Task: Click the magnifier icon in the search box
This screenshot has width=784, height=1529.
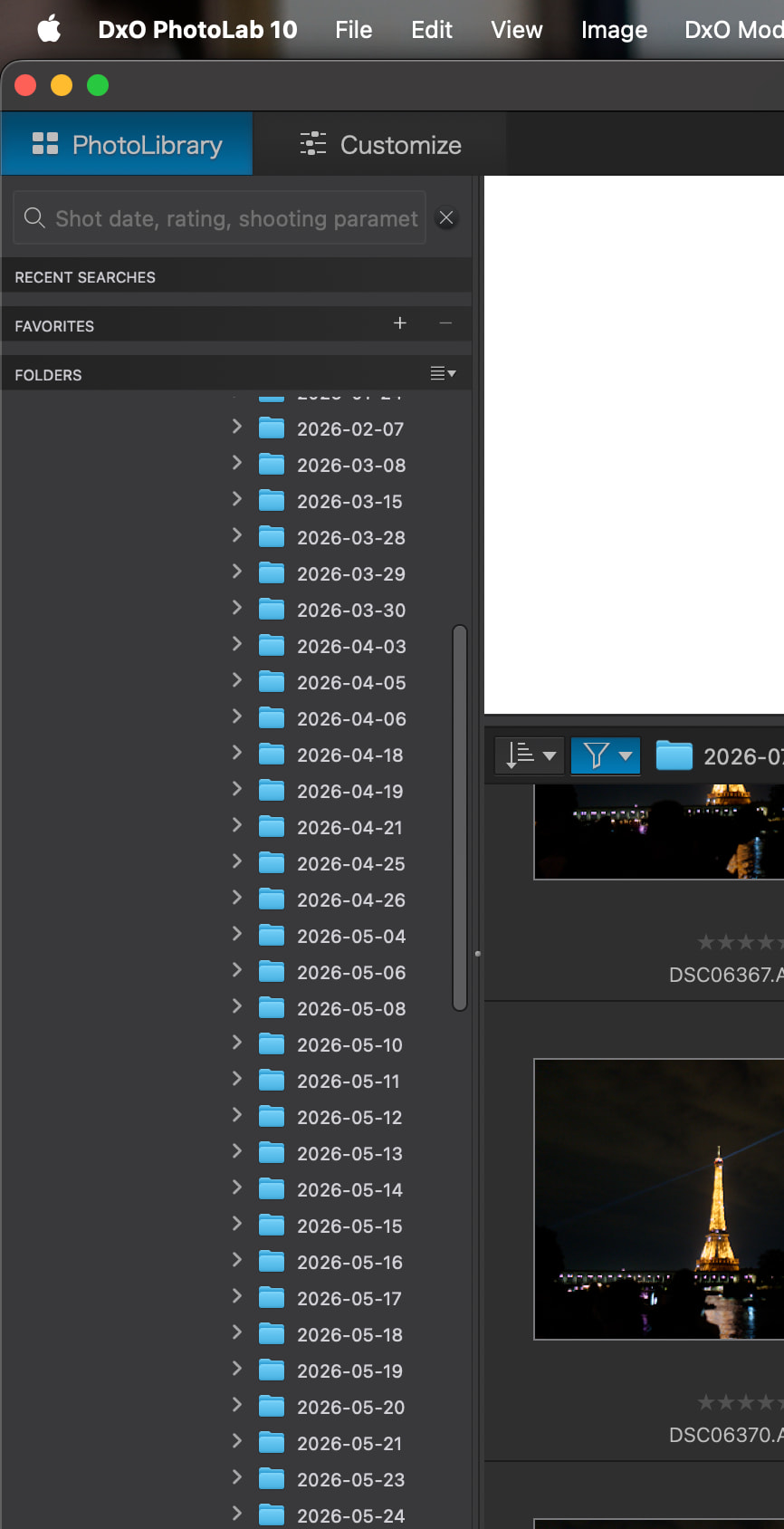Action: [34, 217]
